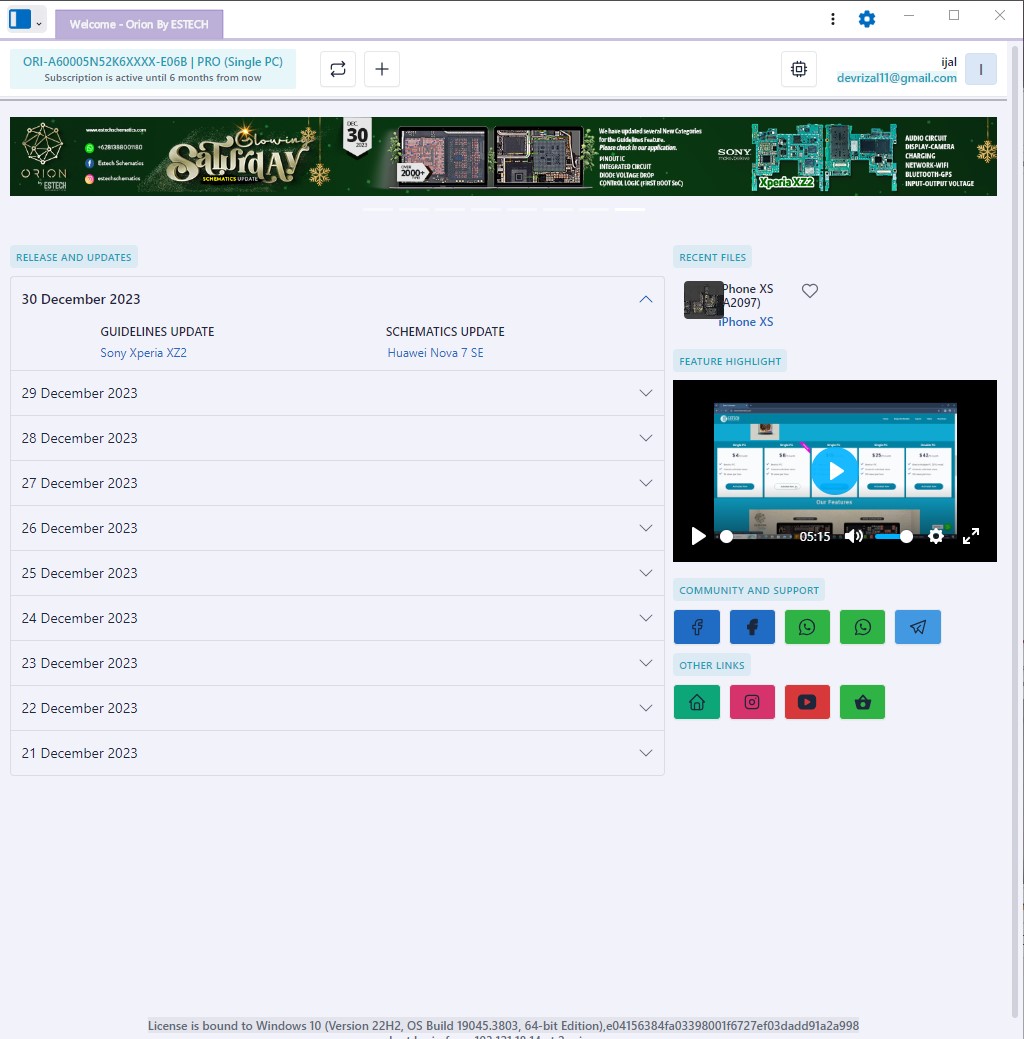Click the first Facebook community icon
This screenshot has width=1024, height=1039.
tap(697, 627)
